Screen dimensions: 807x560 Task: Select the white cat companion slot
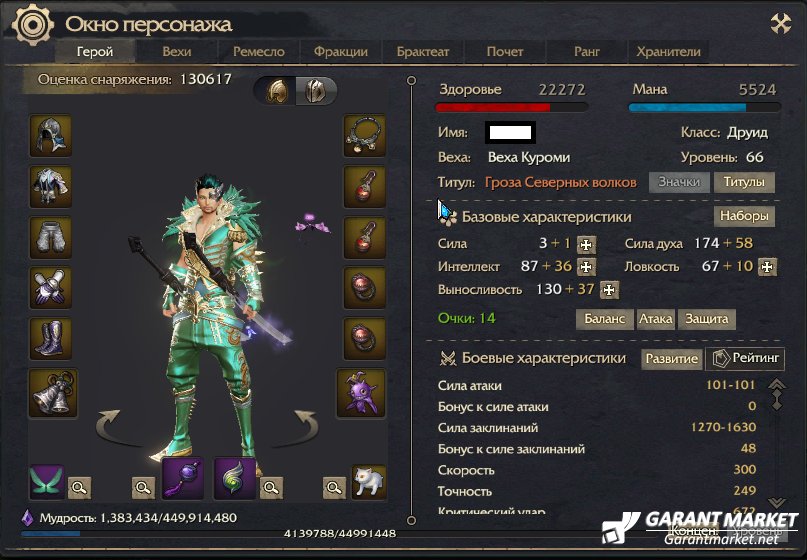pyautogui.click(x=369, y=482)
